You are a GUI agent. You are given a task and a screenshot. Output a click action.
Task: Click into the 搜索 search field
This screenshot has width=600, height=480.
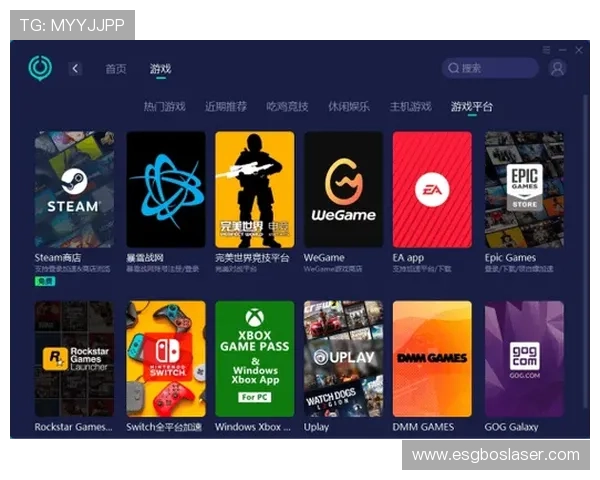[x=490, y=68]
